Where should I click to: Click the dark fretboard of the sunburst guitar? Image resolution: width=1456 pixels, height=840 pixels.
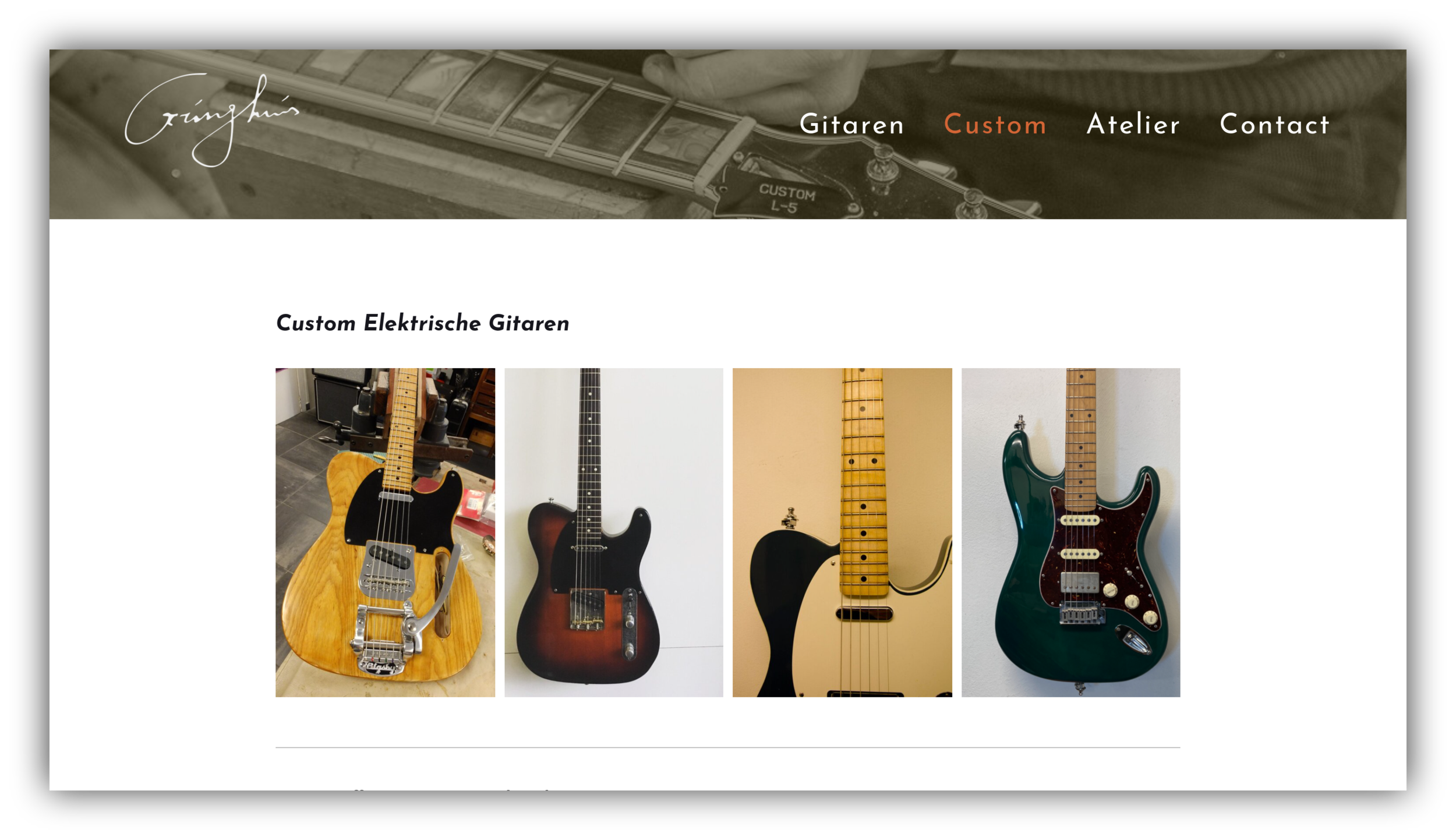(x=589, y=454)
